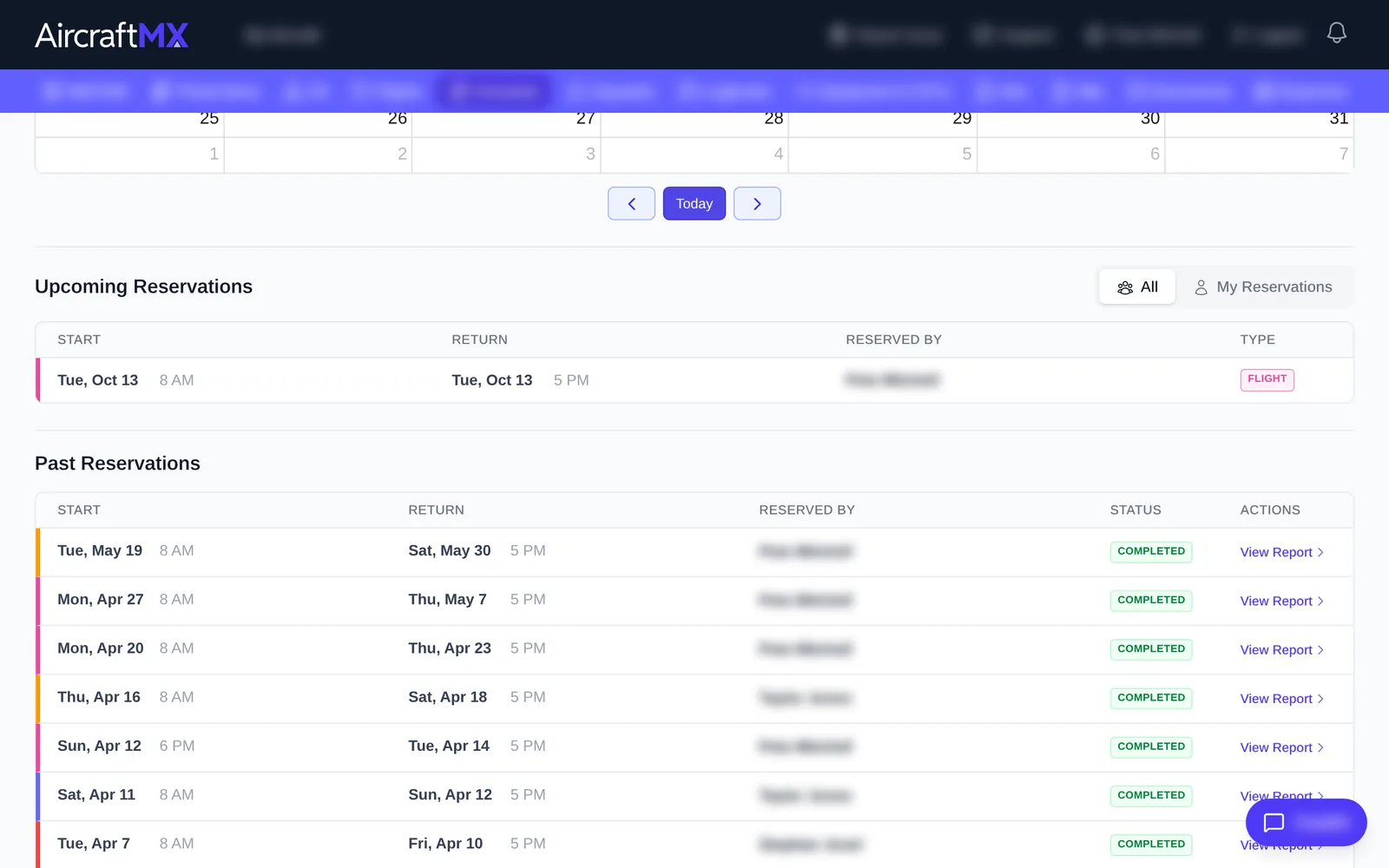
Task: View Report for Mon, Apr 20 reservation
Action: tap(1281, 649)
